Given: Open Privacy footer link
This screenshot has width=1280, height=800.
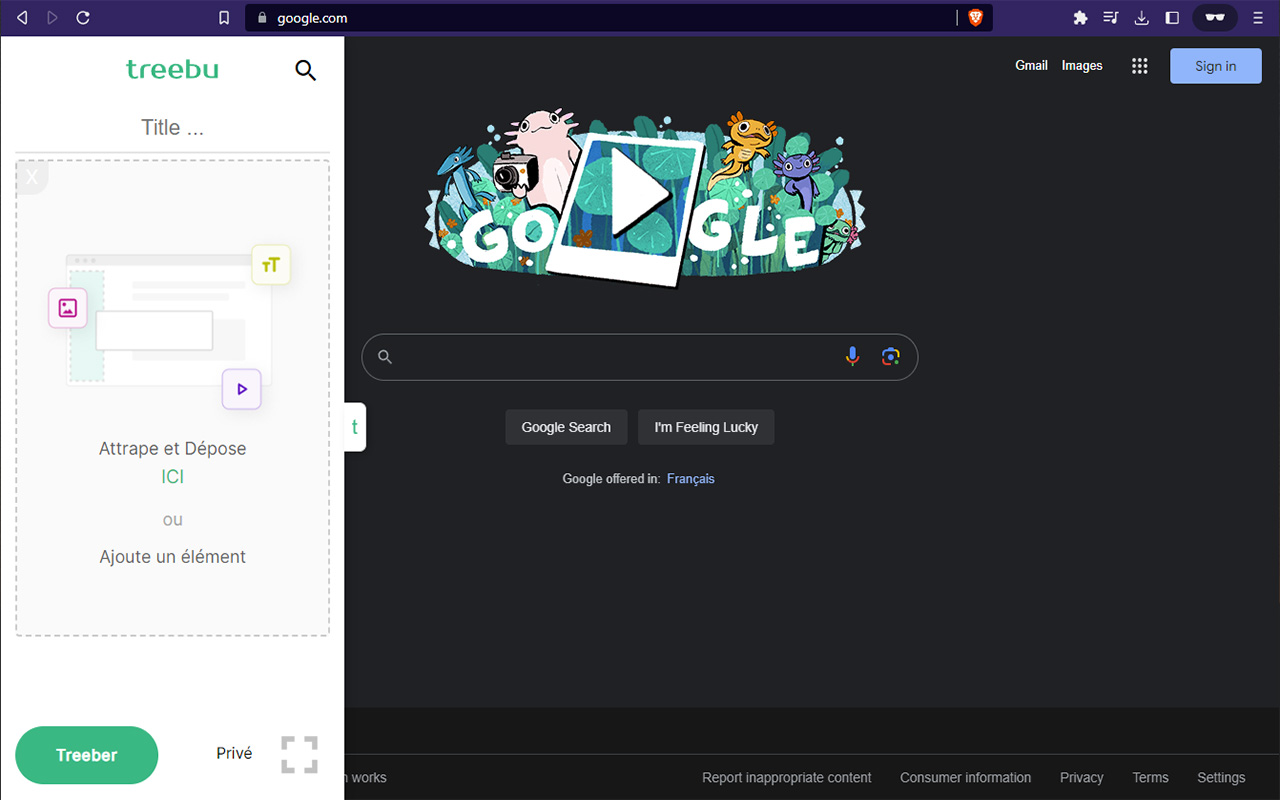Looking at the screenshot, I should 1082,778.
